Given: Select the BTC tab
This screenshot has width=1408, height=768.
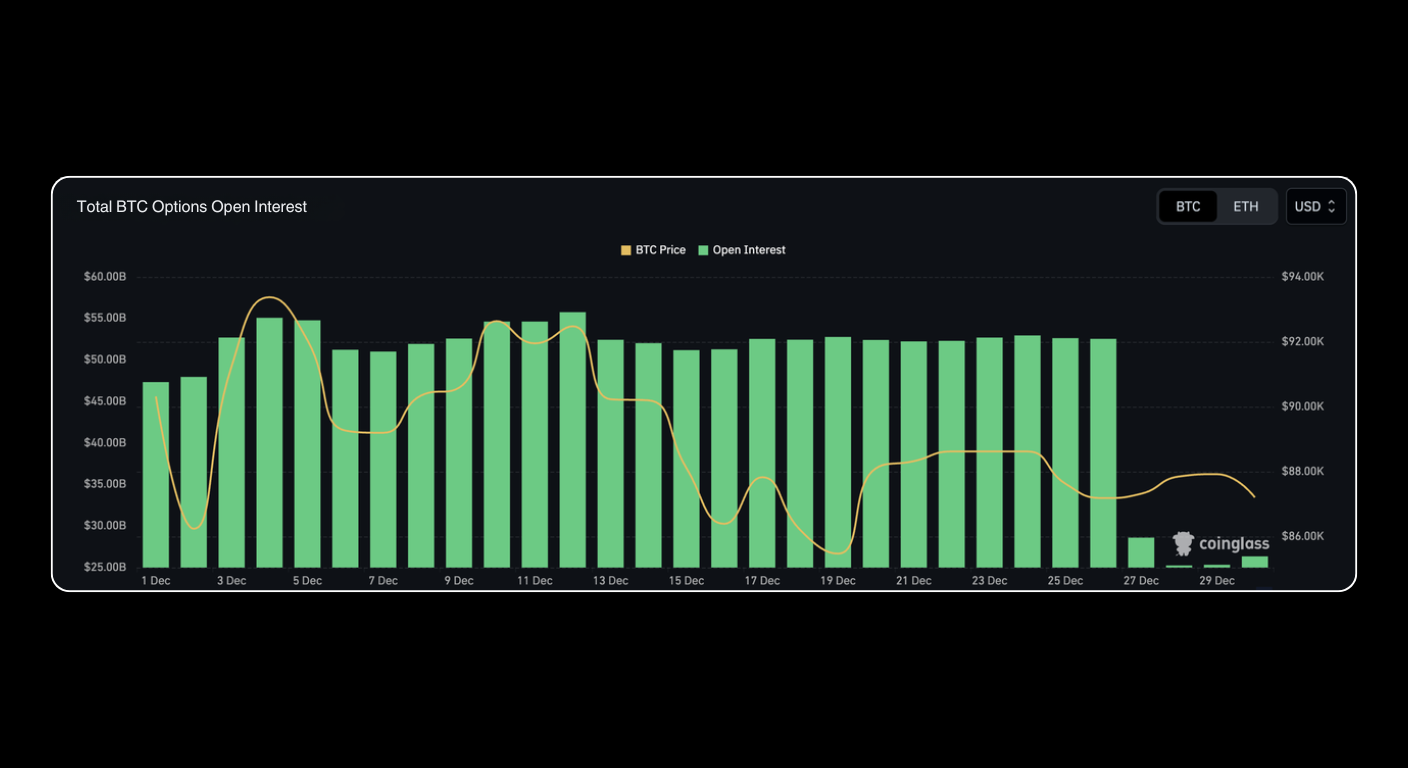Looking at the screenshot, I should point(1187,206).
